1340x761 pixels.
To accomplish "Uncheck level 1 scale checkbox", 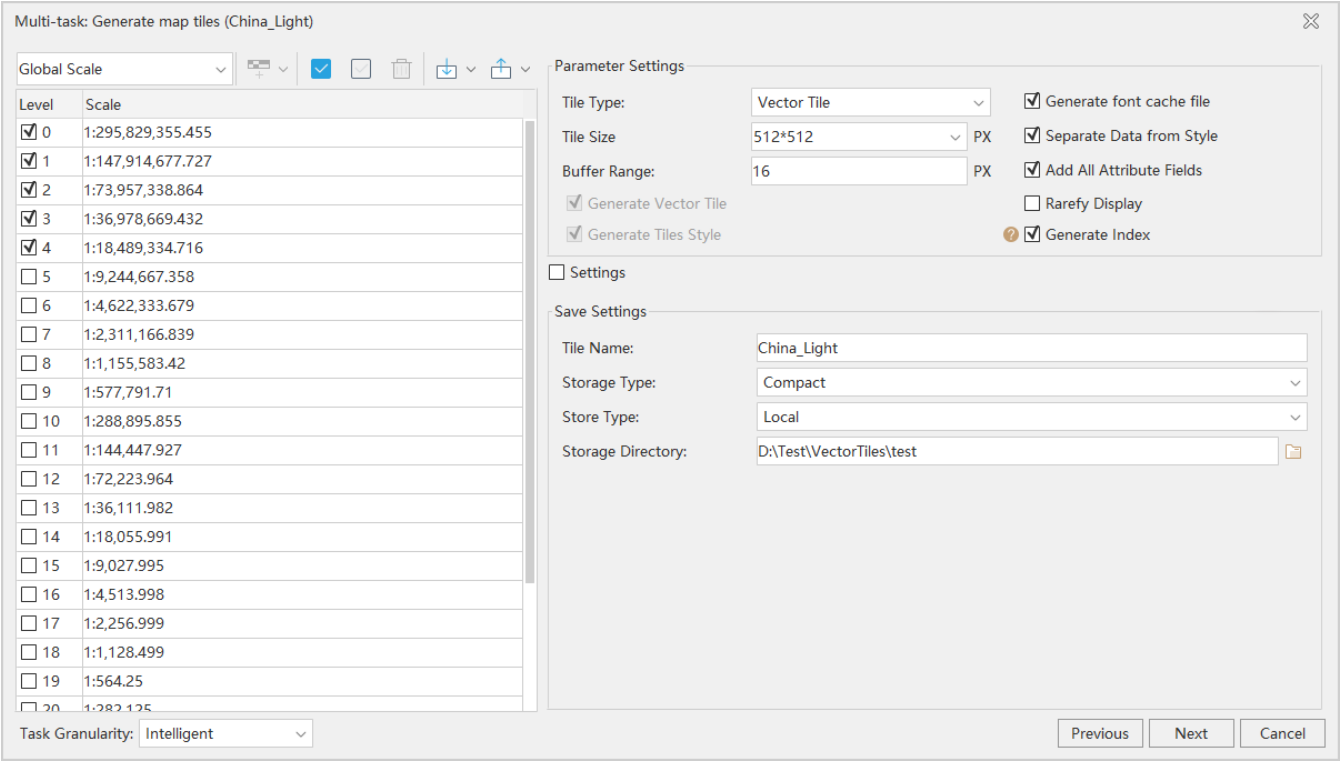I will coord(28,161).
